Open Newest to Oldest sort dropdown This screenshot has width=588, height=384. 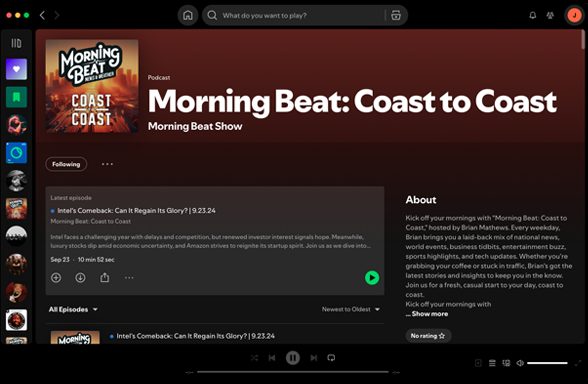(351, 309)
